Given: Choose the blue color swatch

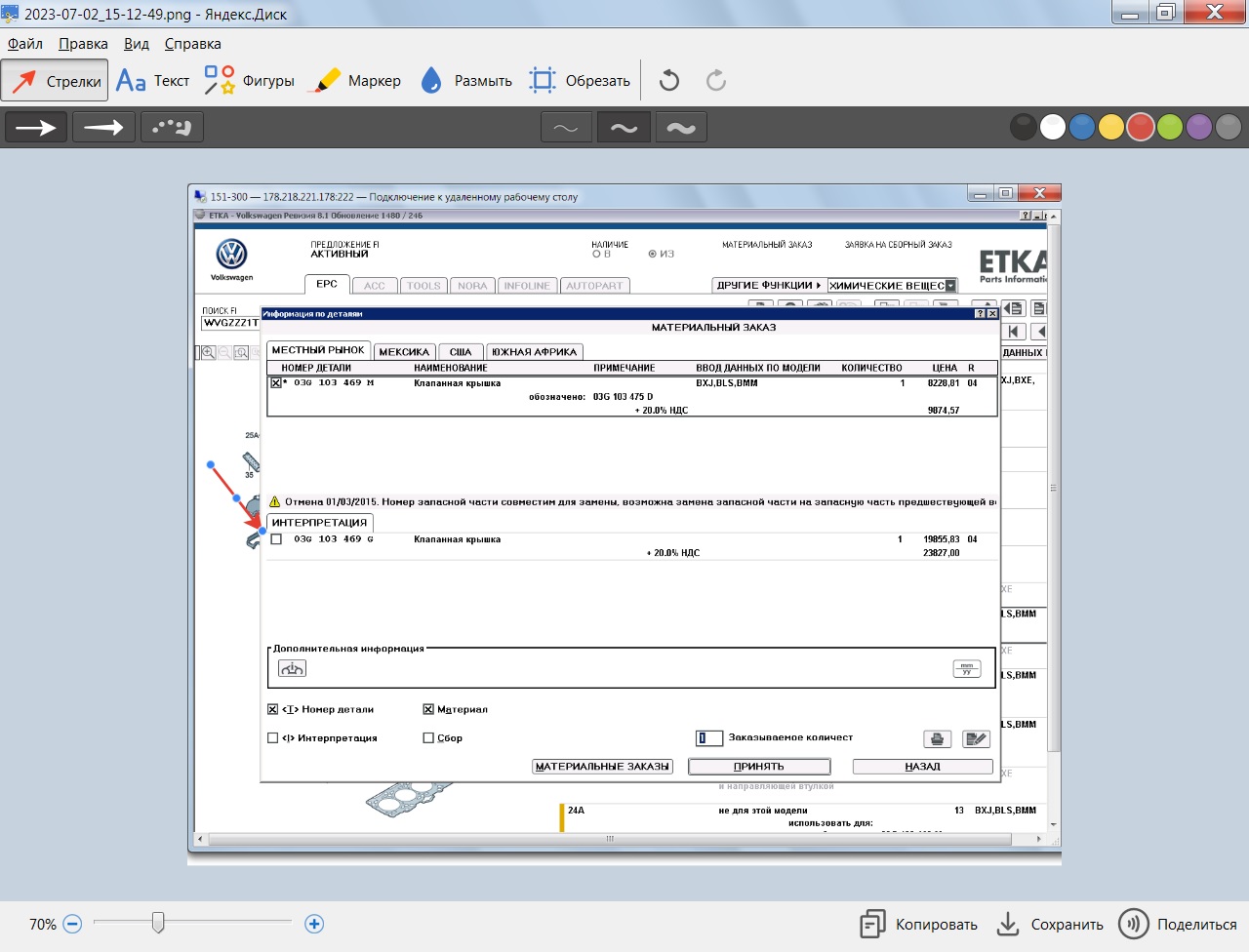Looking at the screenshot, I should [x=1082, y=127].
